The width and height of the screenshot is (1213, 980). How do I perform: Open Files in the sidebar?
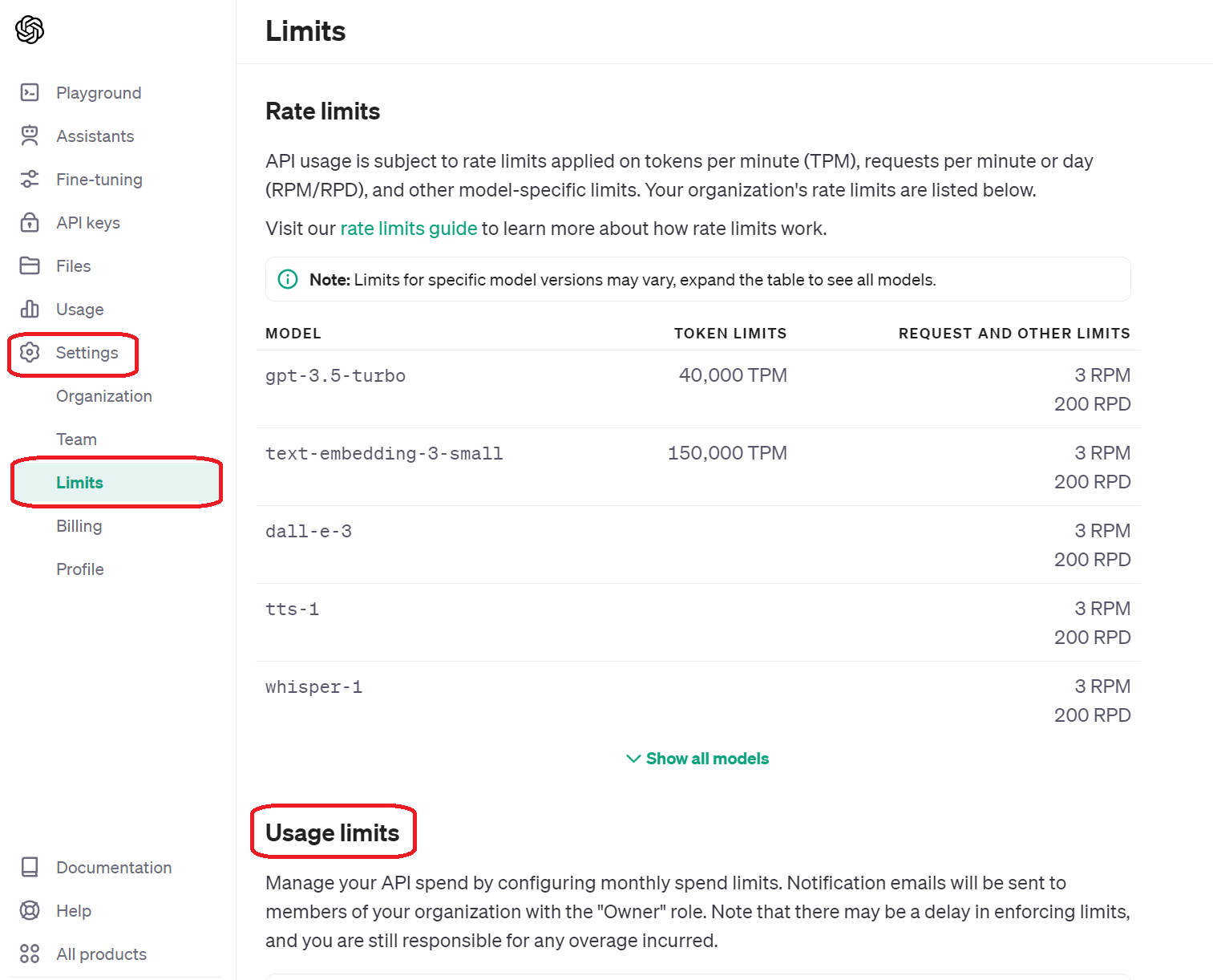tap(74, 266)
